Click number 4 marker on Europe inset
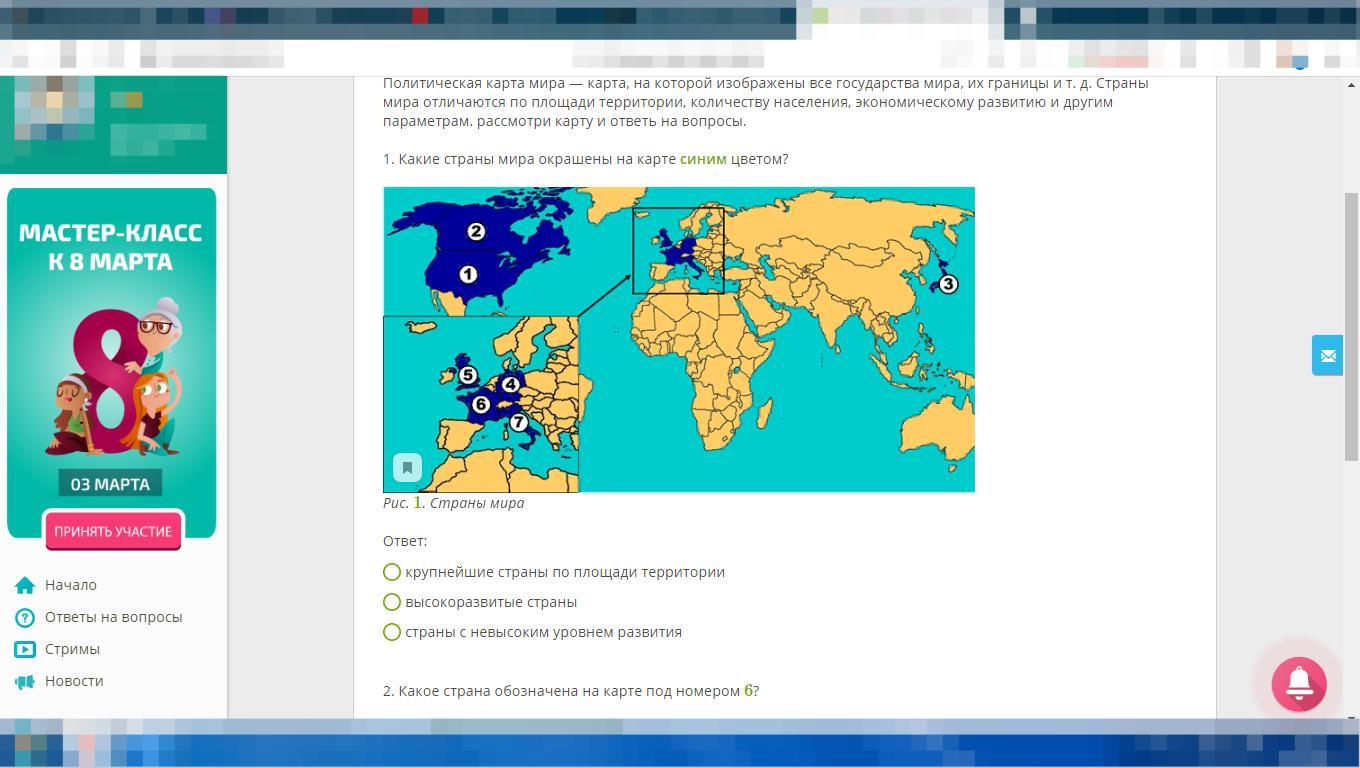This screenshot has width=1360, height=768. [511, 384]
